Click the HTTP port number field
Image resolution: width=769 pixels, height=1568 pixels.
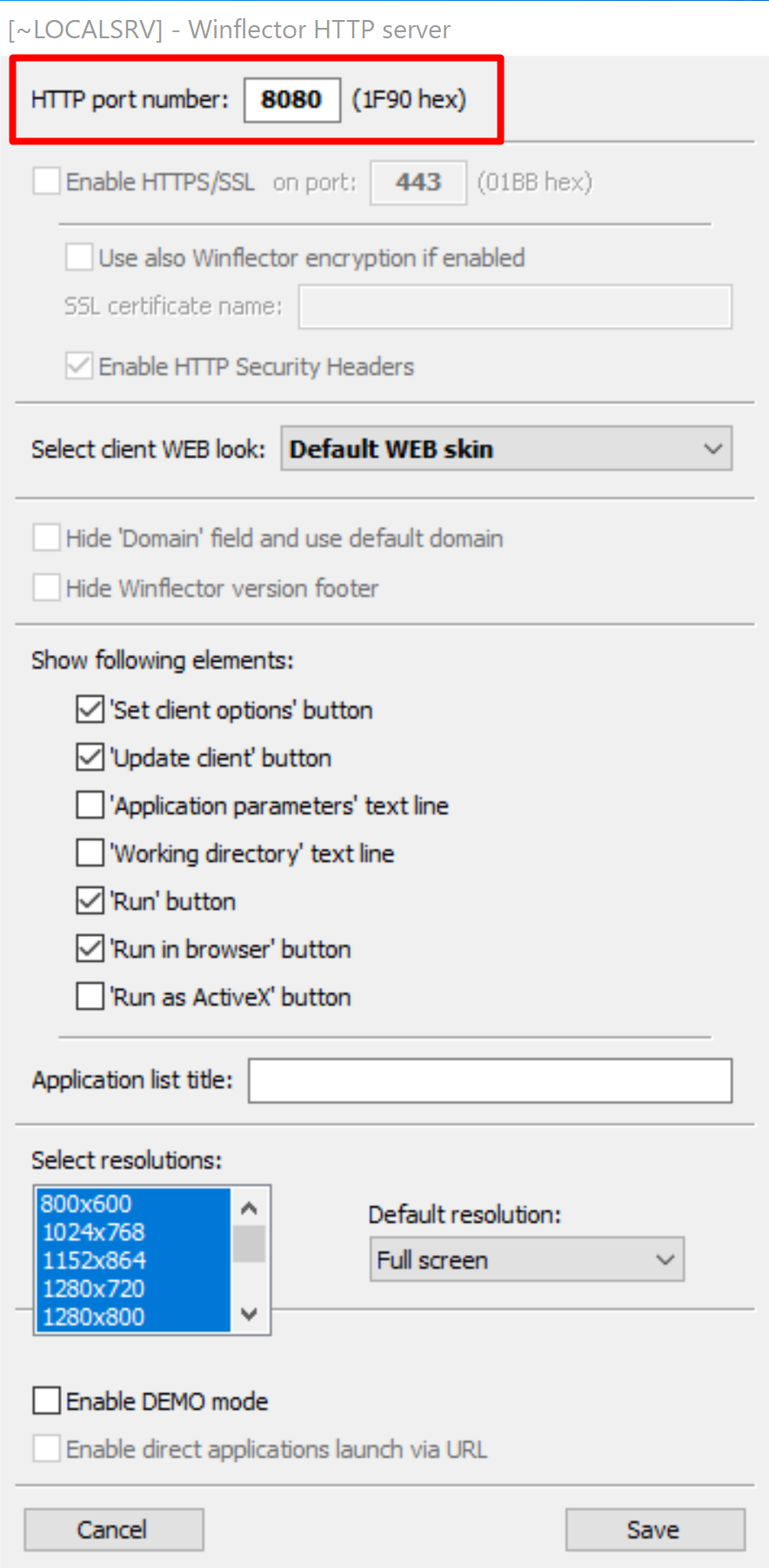pos(291,100)
